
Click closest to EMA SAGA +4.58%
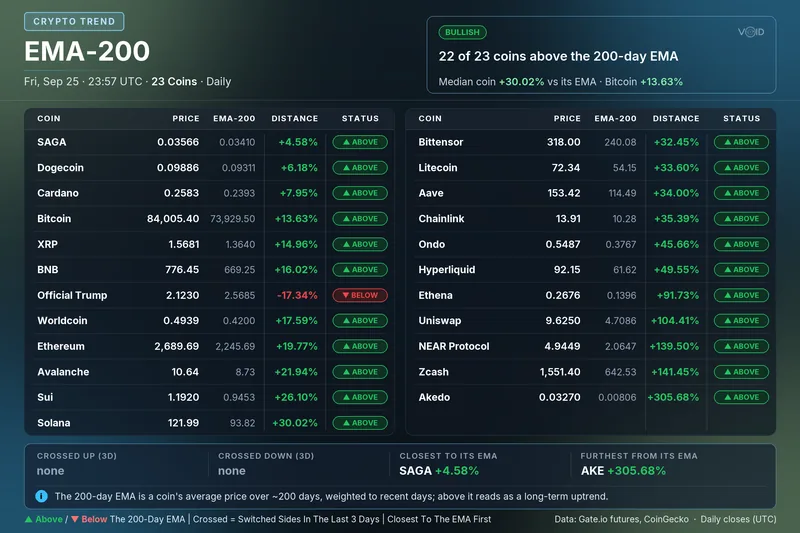pyautogui.click(x=439, y=471)
